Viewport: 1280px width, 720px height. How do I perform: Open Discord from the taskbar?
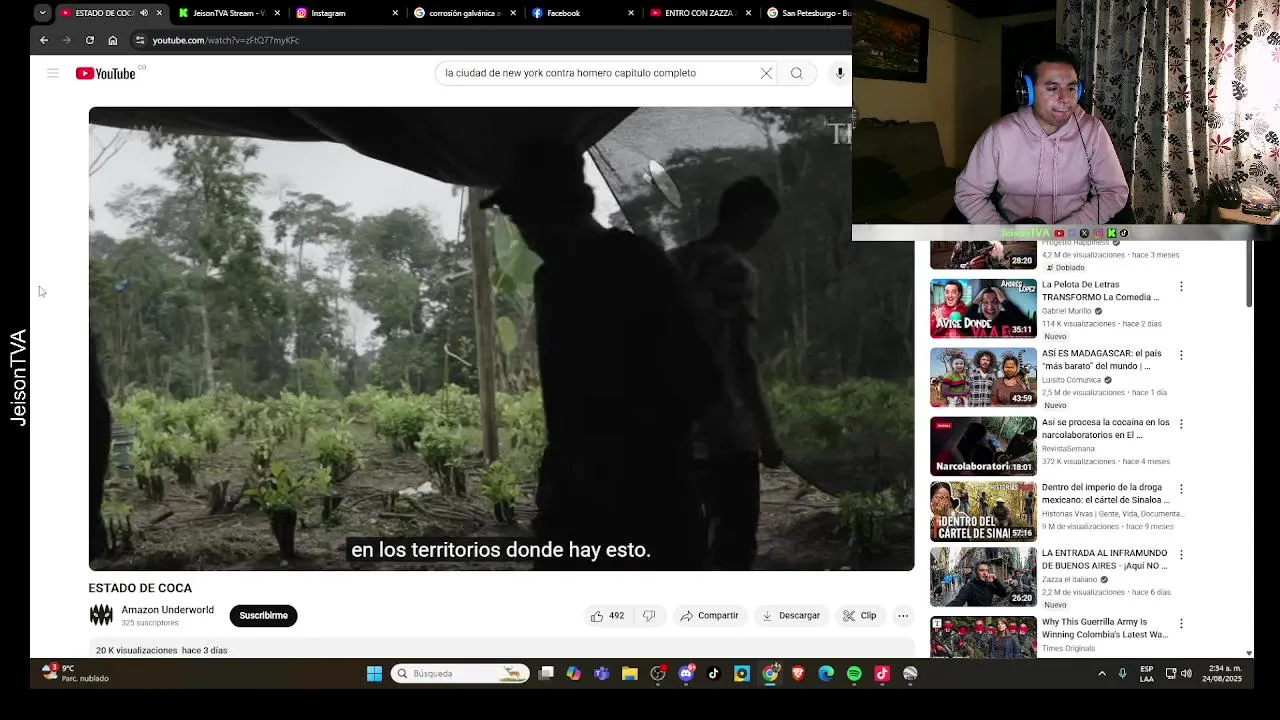click(686, 674)
